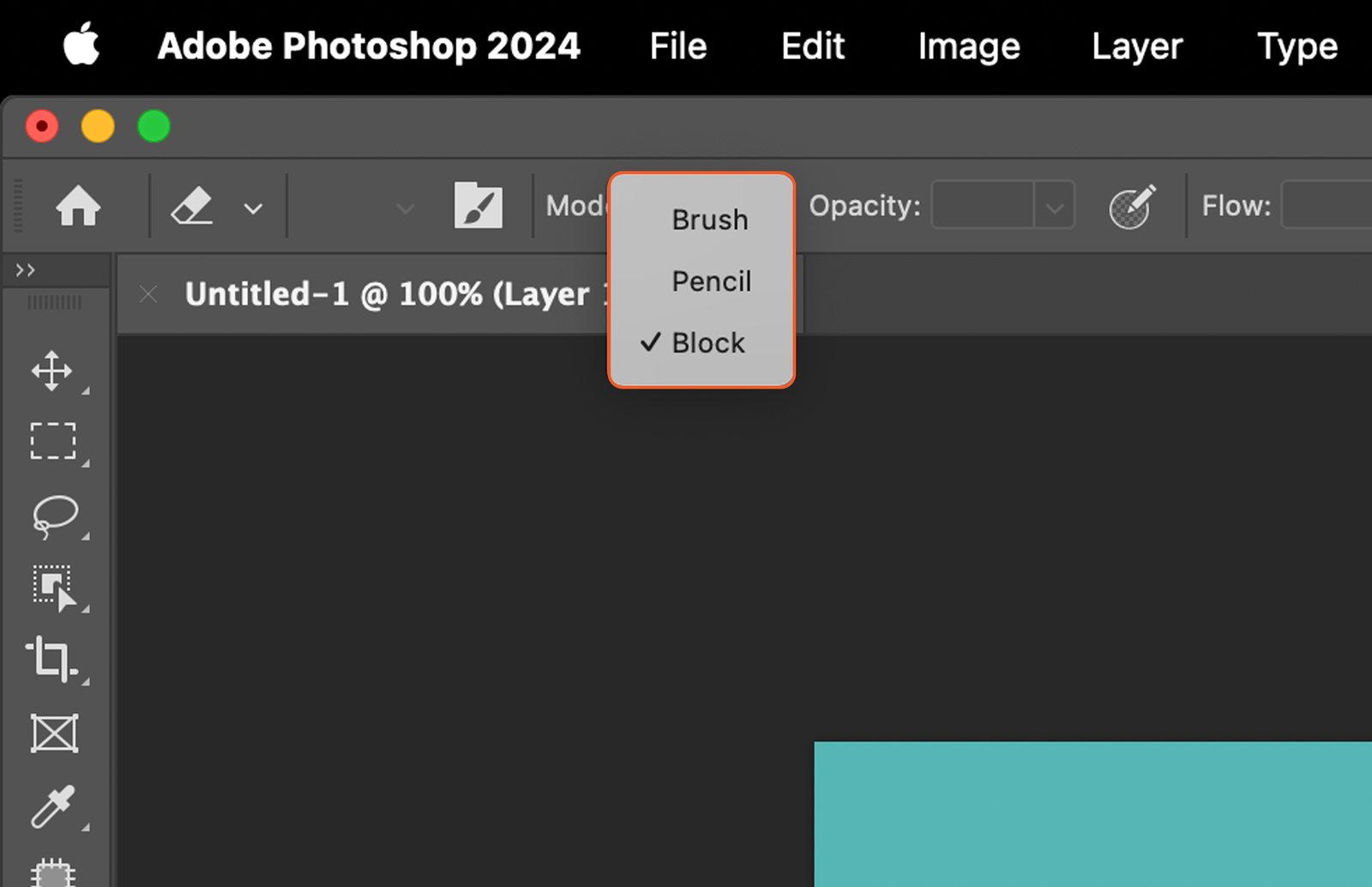Select the Frame tool

pos(54,733)
